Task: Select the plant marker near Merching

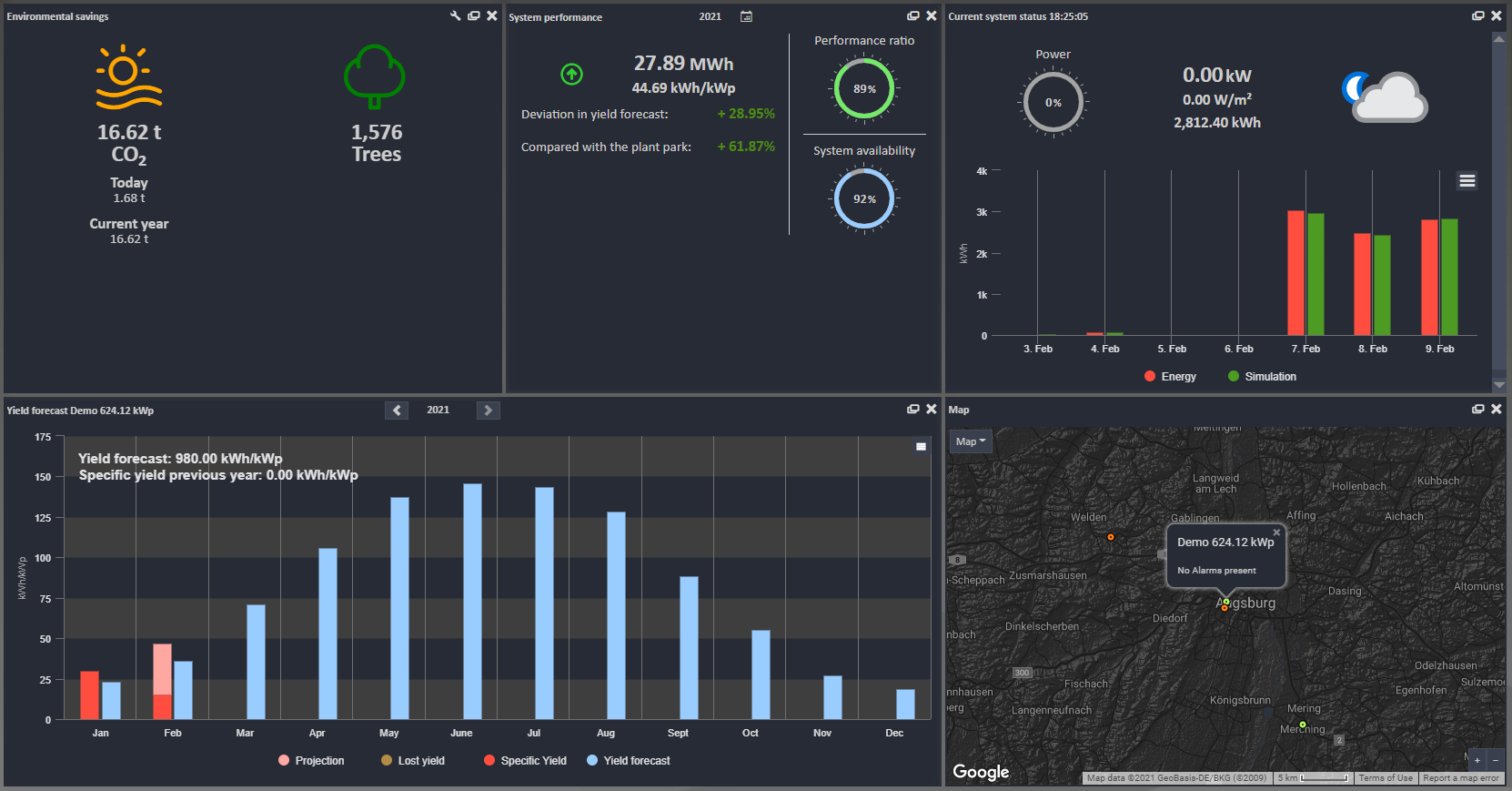Action: coord(1303,725)
